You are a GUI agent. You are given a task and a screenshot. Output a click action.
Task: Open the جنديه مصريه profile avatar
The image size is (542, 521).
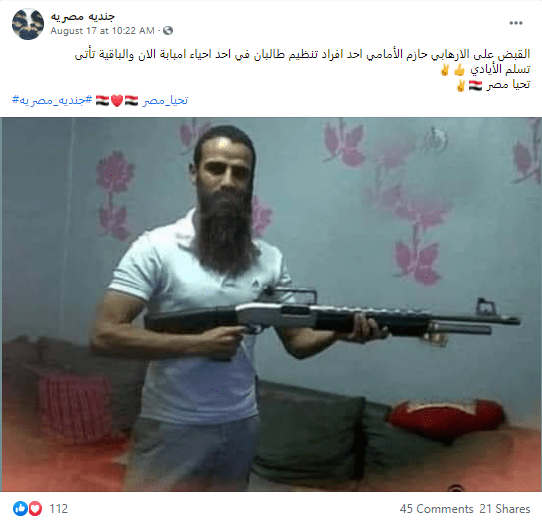[x=28, y=24]
